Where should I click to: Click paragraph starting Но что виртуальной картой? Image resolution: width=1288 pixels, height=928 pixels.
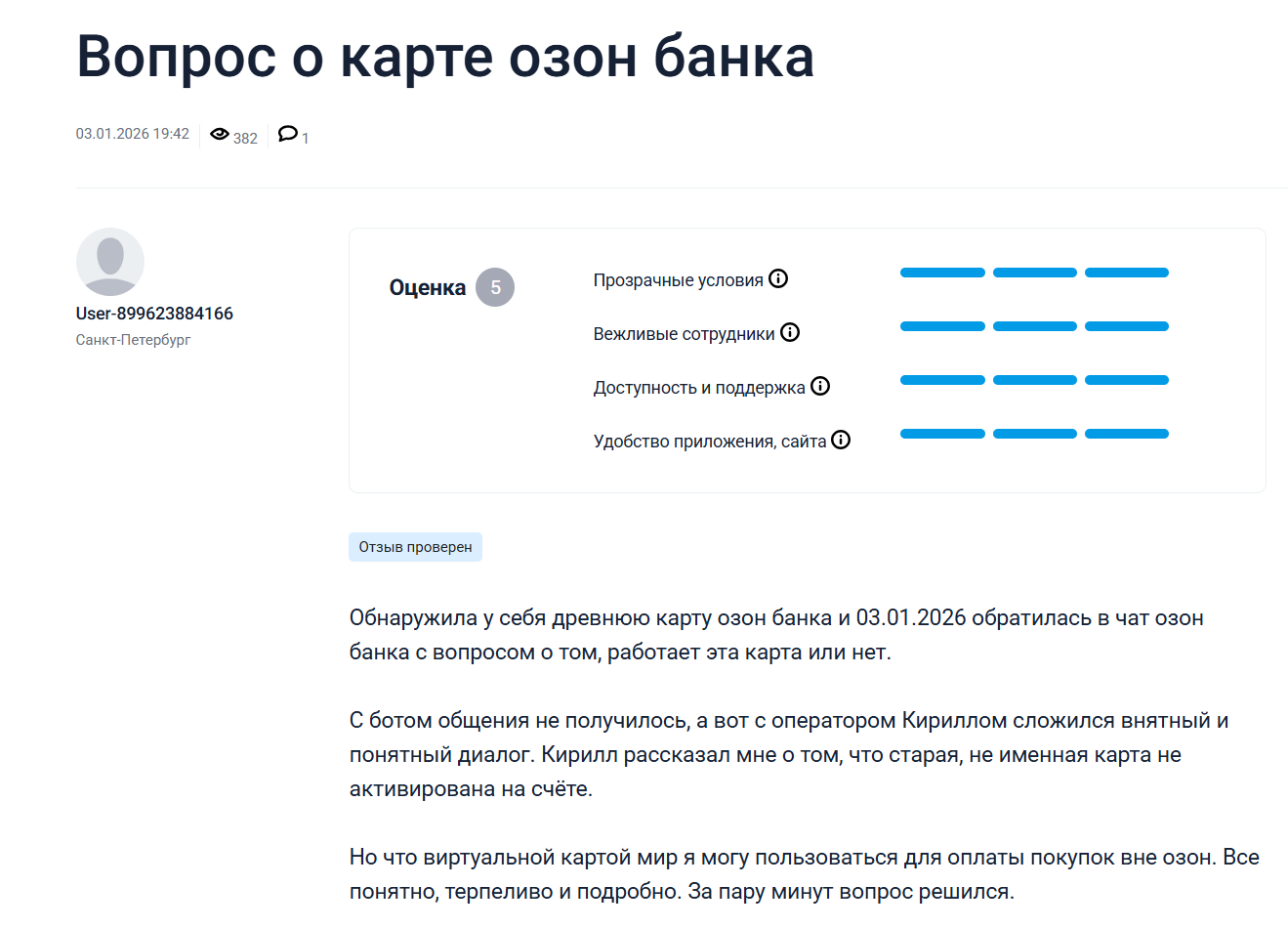(x=805, y=874)
